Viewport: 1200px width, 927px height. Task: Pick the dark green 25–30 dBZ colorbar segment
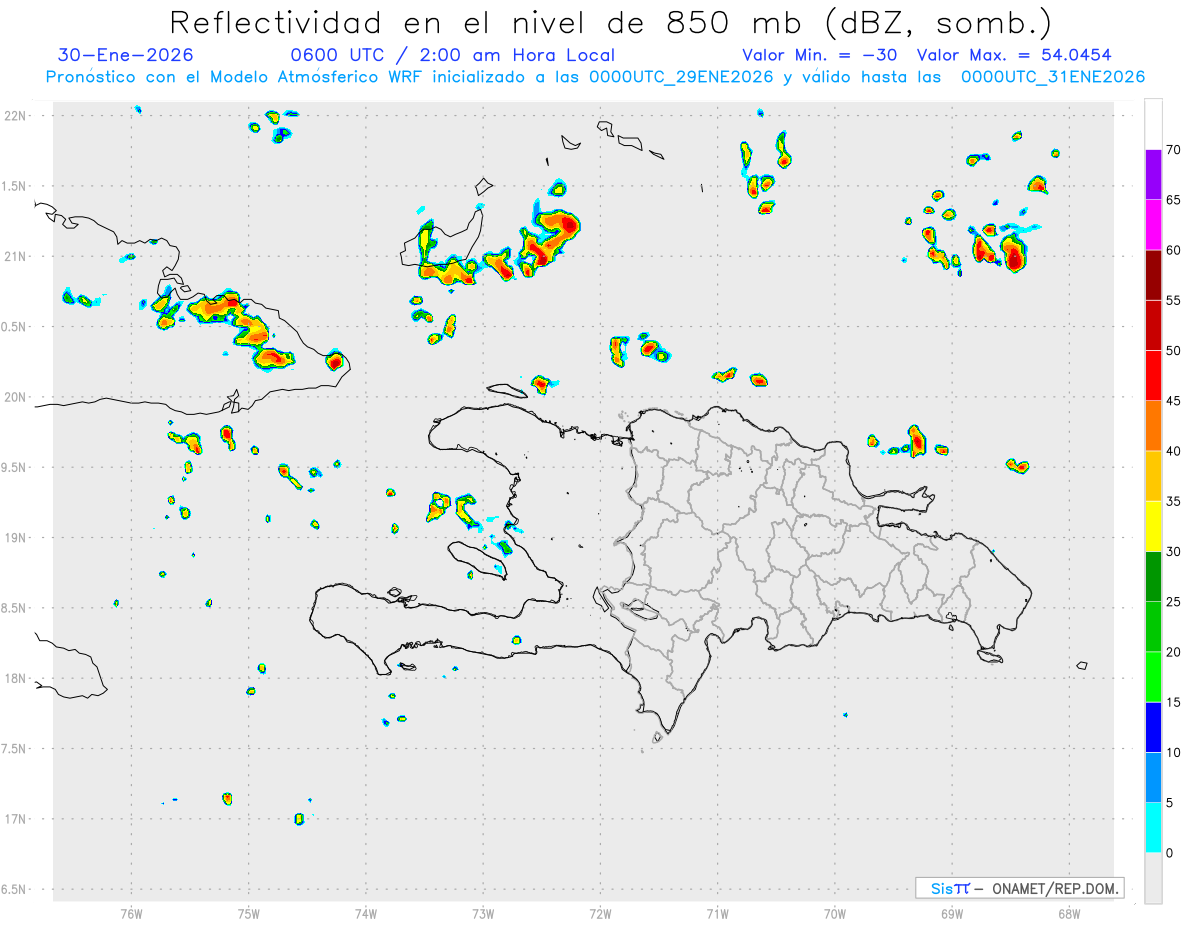pos(1153,577)
